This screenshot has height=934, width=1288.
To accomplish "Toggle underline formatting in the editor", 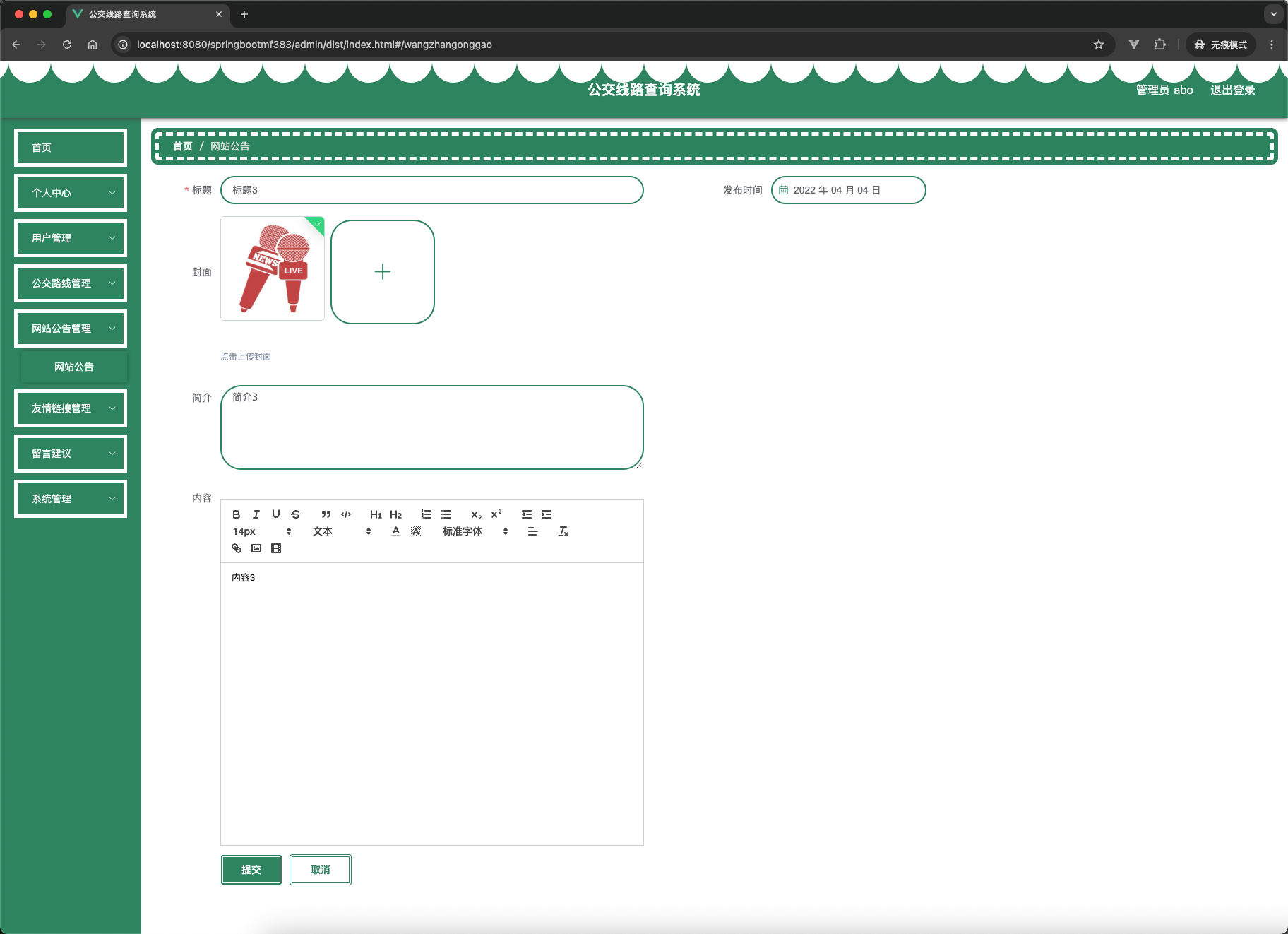I will tap(276, 514).
